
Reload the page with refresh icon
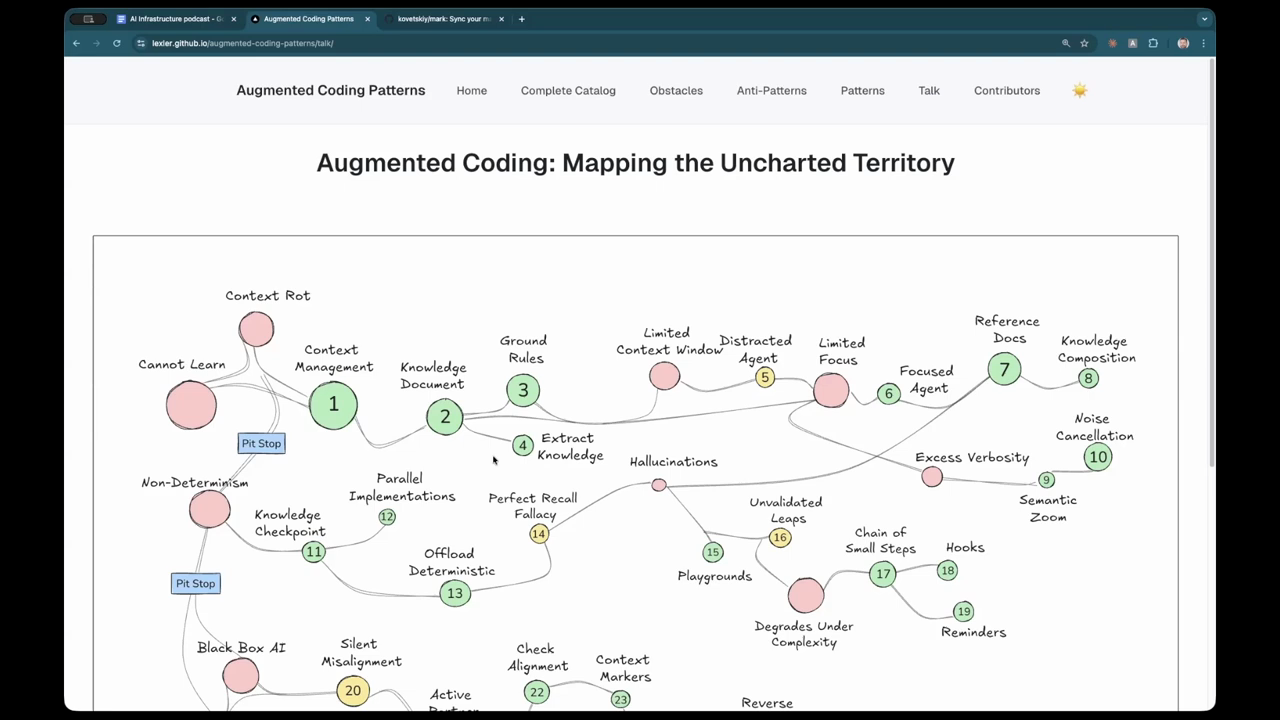tap(117, 43)
